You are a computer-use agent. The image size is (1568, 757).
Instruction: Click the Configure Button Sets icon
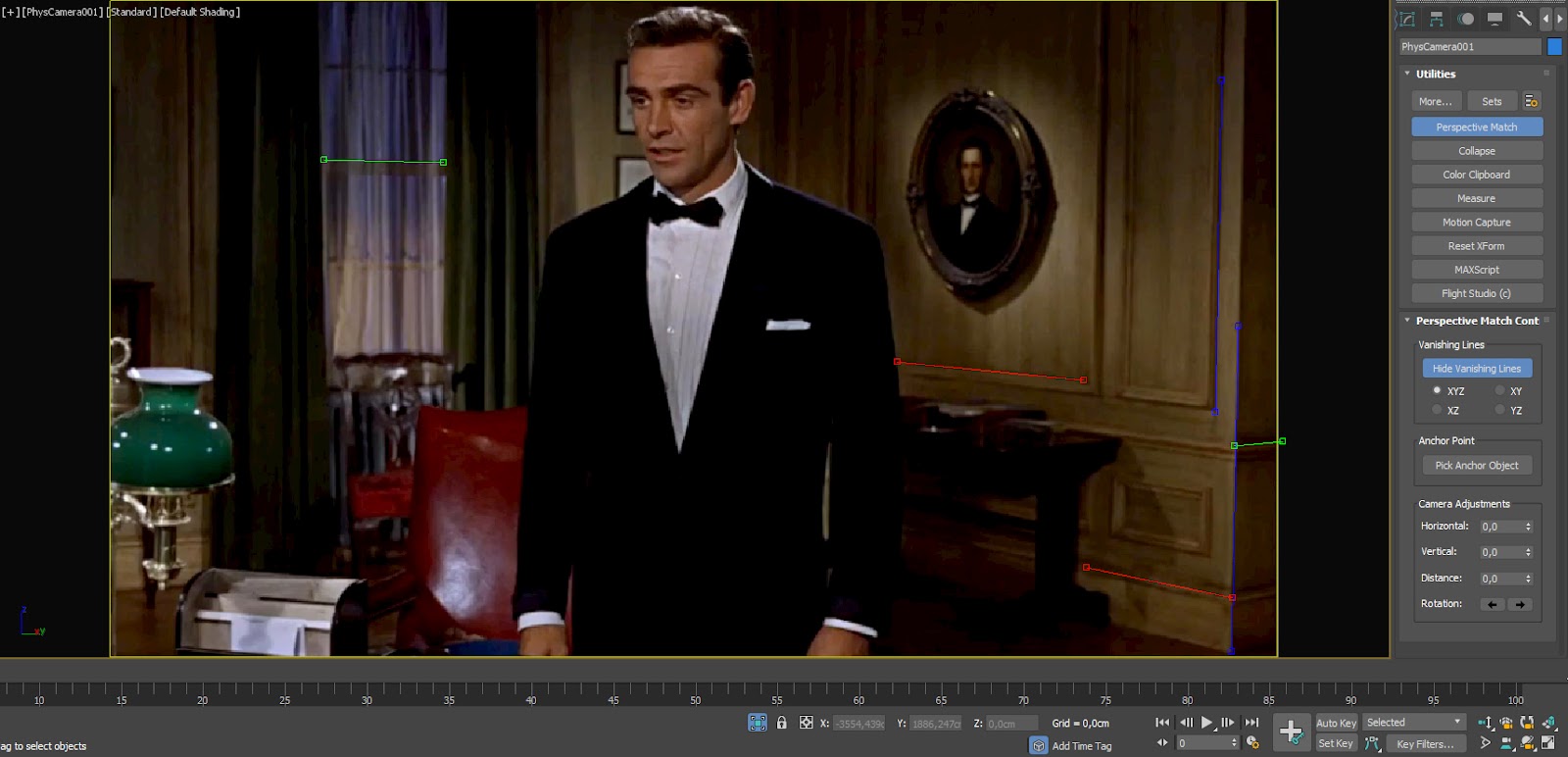1531,101
